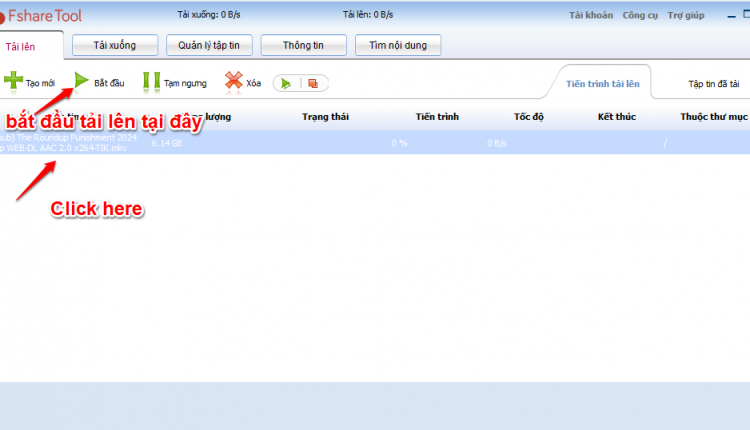This screenshot has height=430, width=750.
Task: Sort by the Tiến trình column header
Action: point(437,117)
